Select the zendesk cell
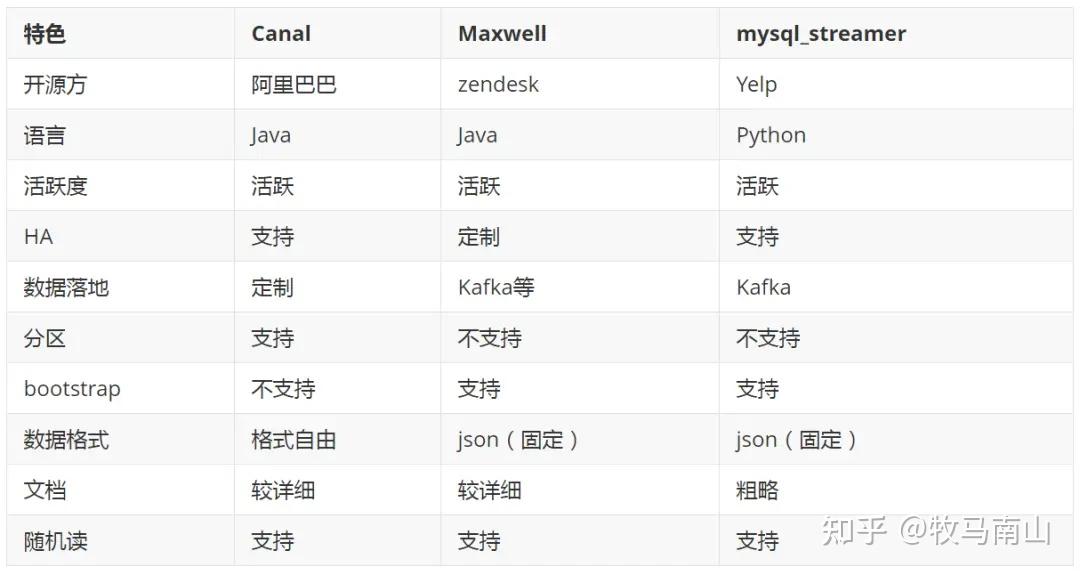The image size is (1080, 575). 498,84
